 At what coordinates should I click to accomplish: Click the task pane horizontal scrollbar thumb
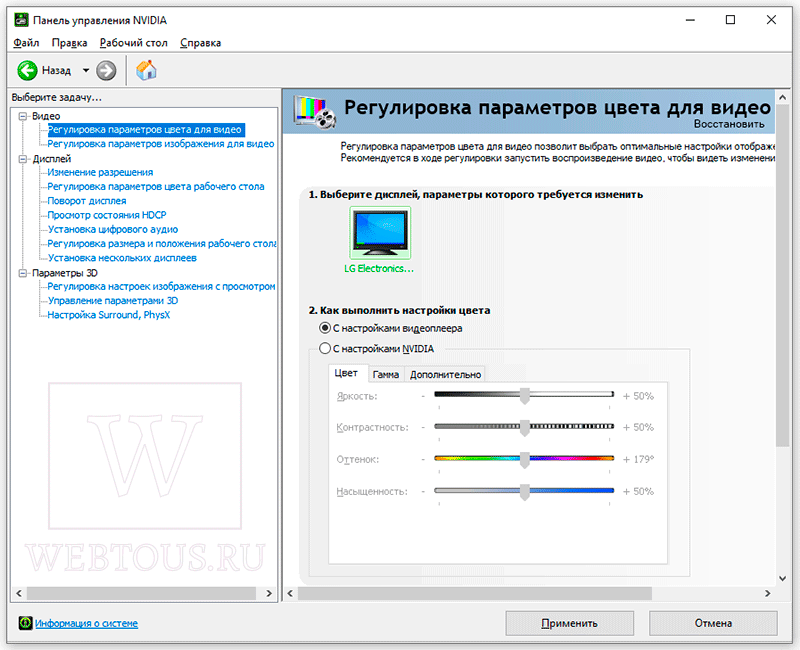point(141,593)
